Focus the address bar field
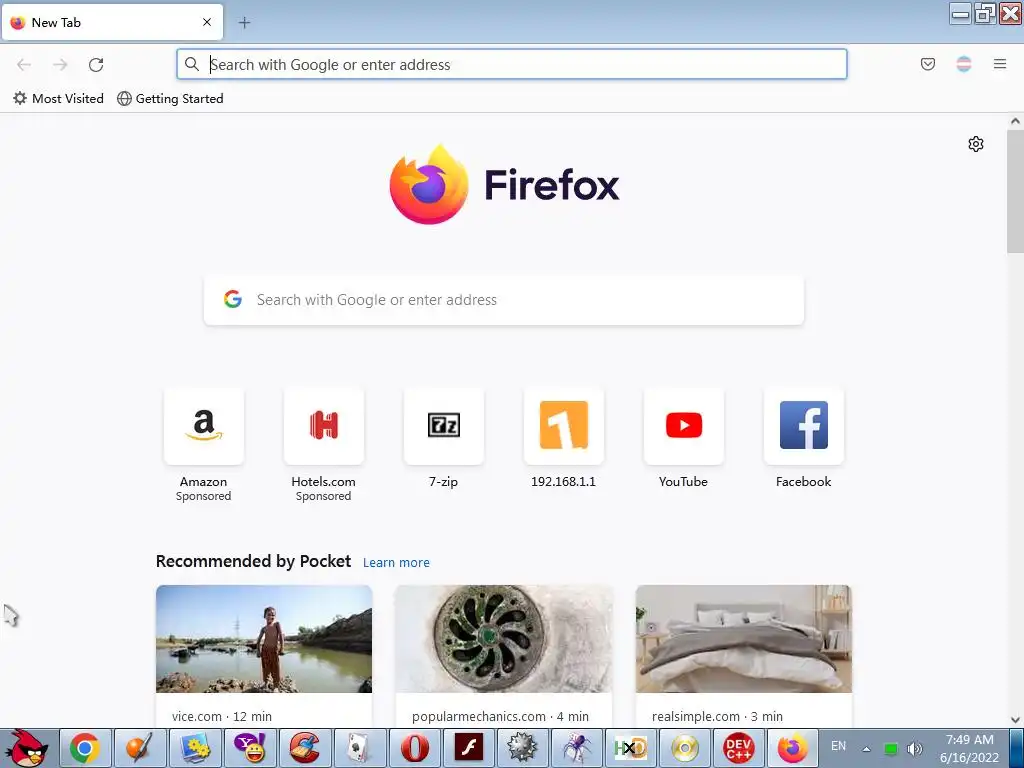Viewport: 1024px width, 768px height. (511, 64)
